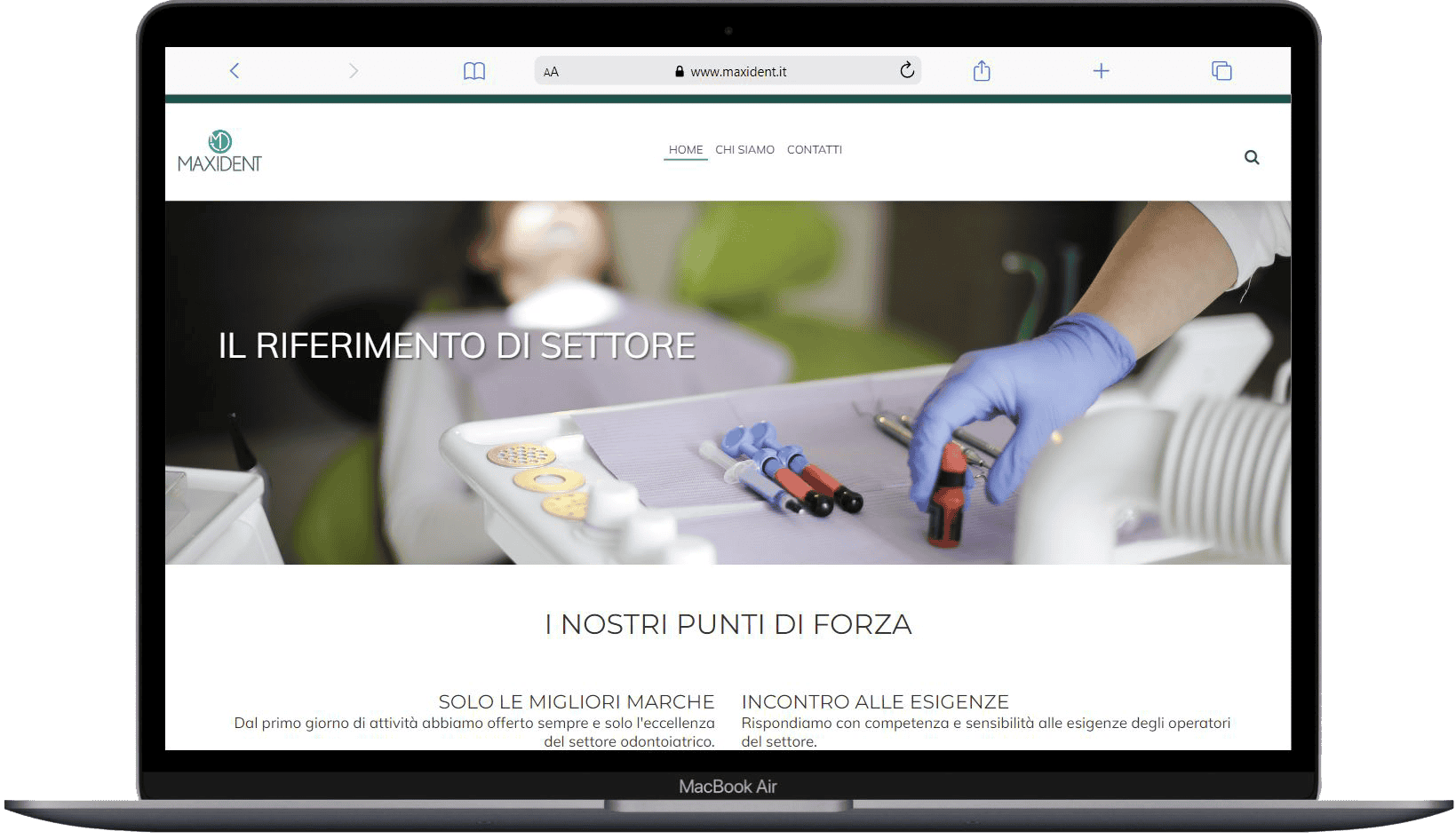
Task: Open the AA reader view options
Action: click(x=551, y=72)
